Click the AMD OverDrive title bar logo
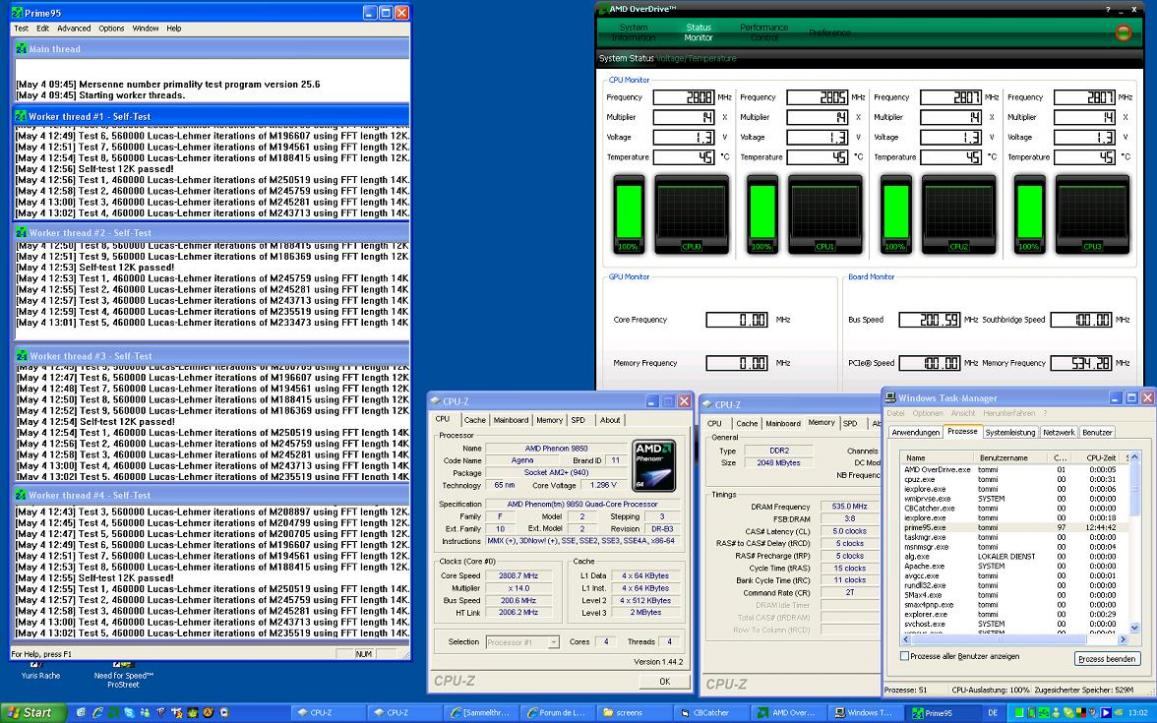1157x723 pixels. [603, 10]
